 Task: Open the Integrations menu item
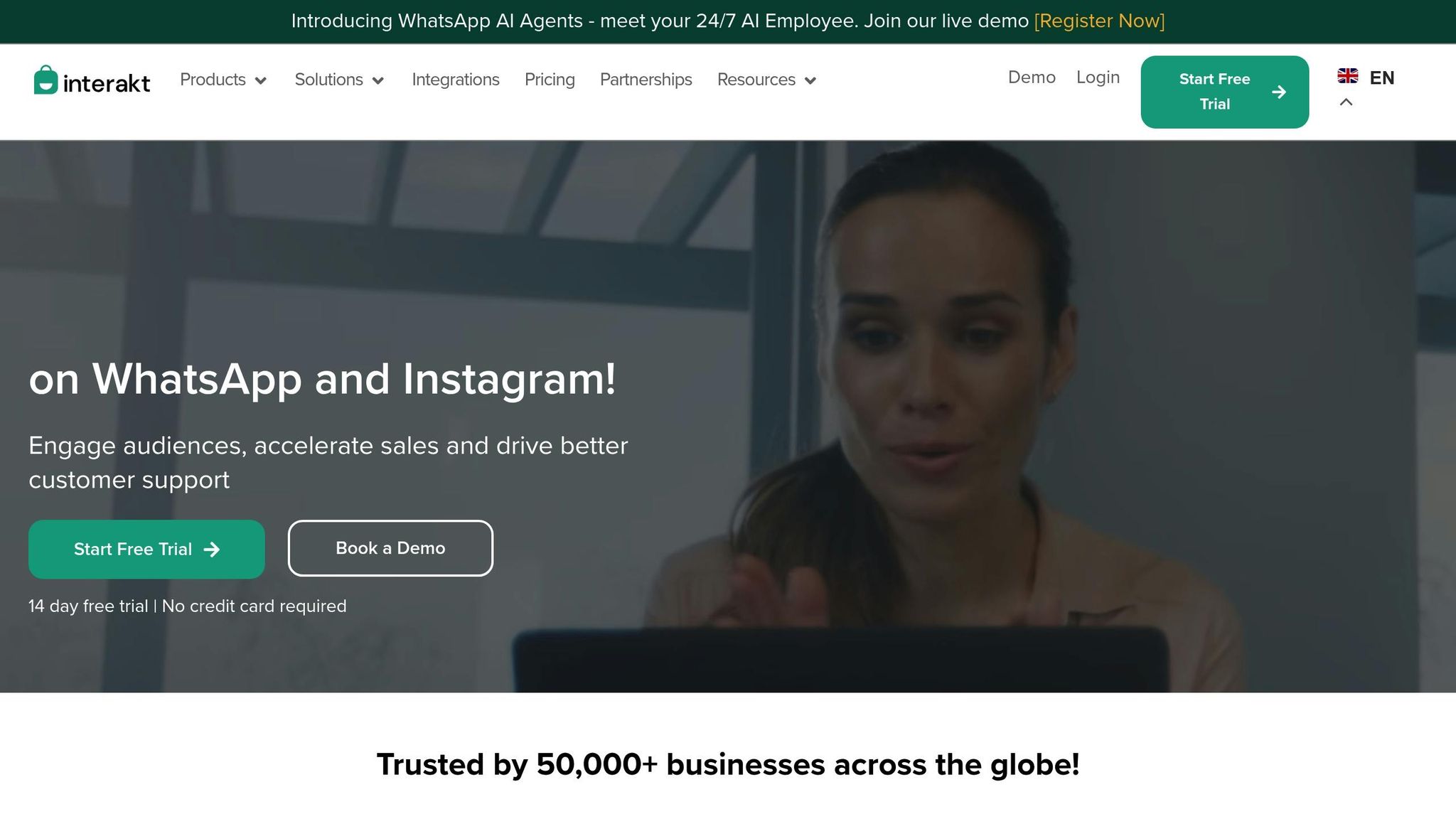(x=456, y=80)
